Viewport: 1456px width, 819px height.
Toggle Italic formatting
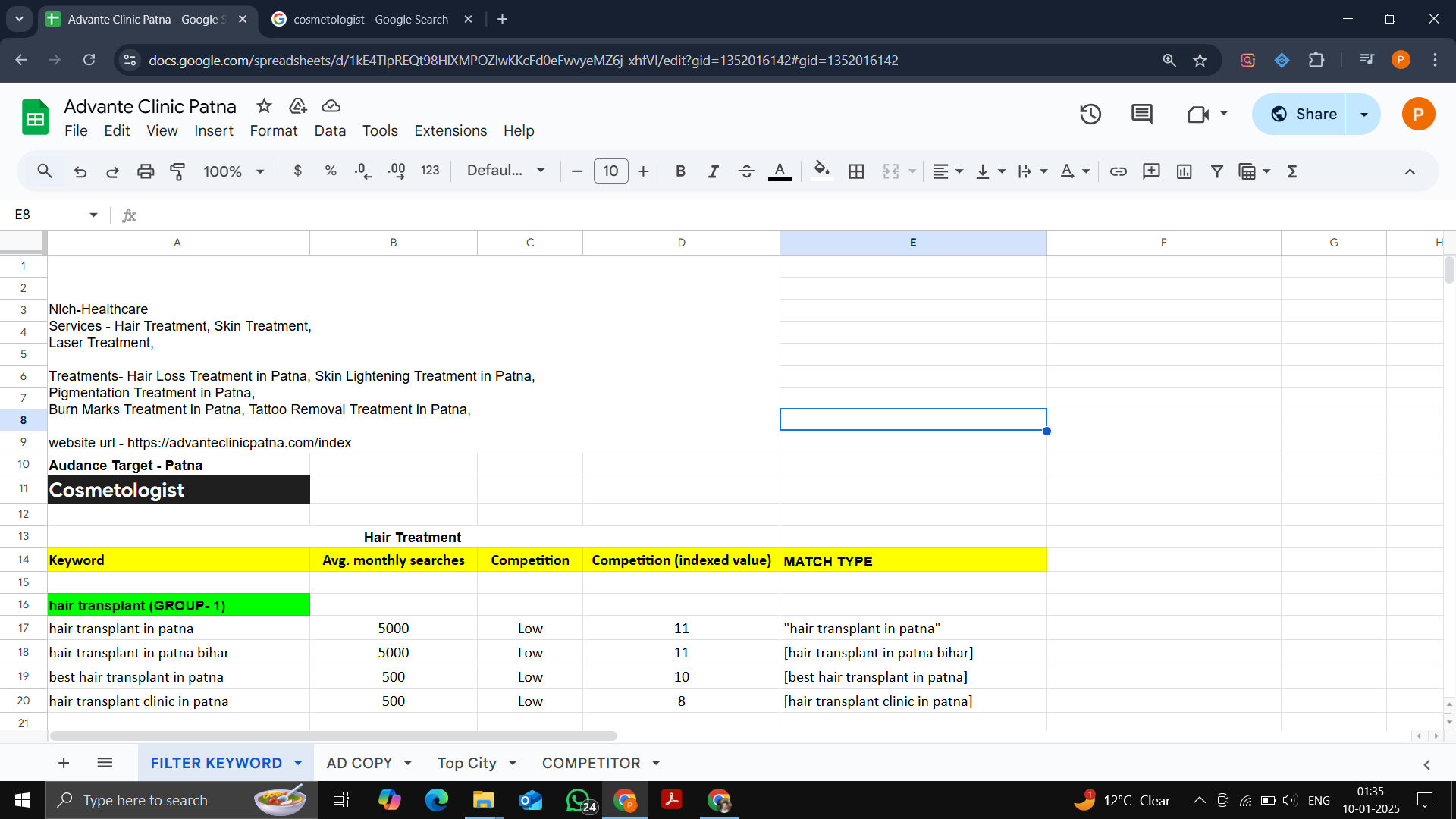click(x=713, y=171)
